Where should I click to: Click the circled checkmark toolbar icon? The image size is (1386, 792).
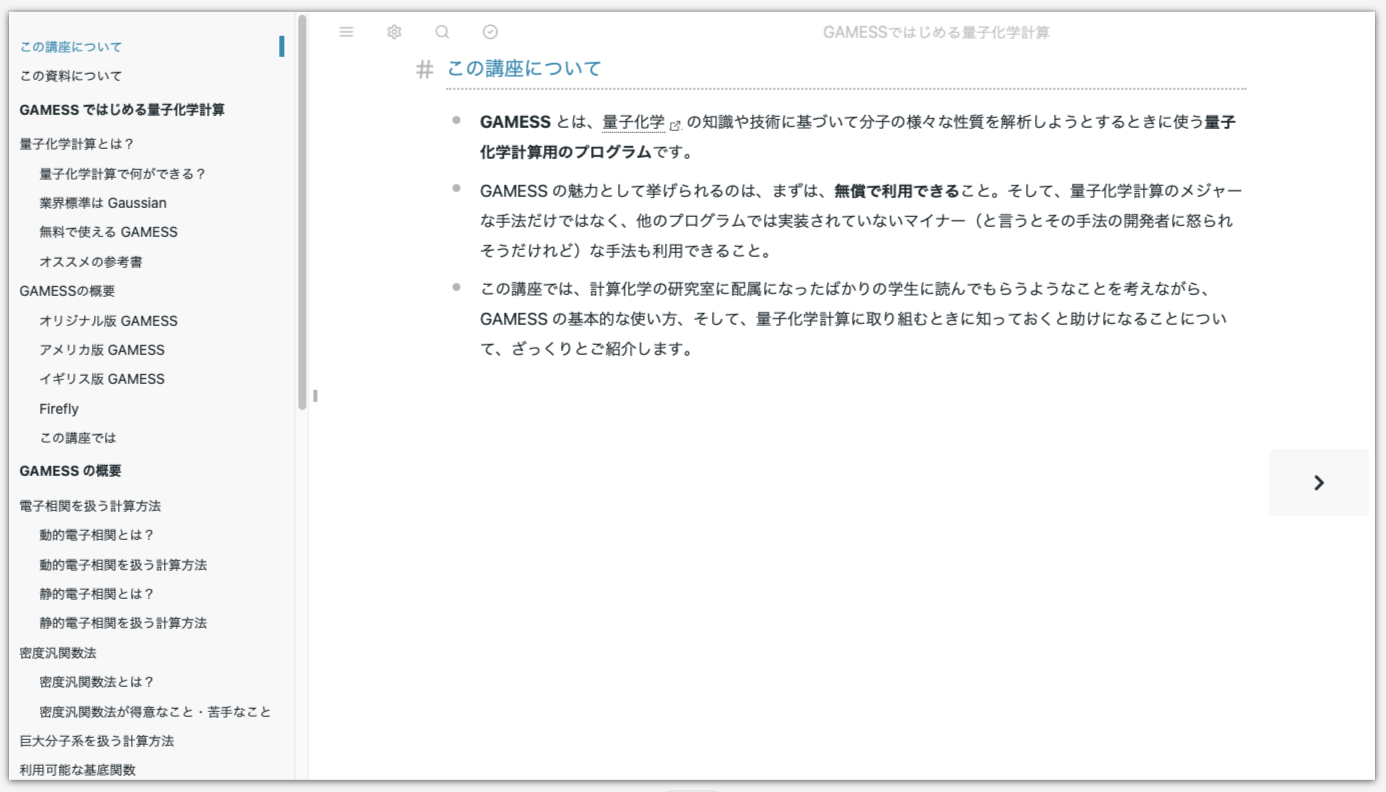coord(490,32)
